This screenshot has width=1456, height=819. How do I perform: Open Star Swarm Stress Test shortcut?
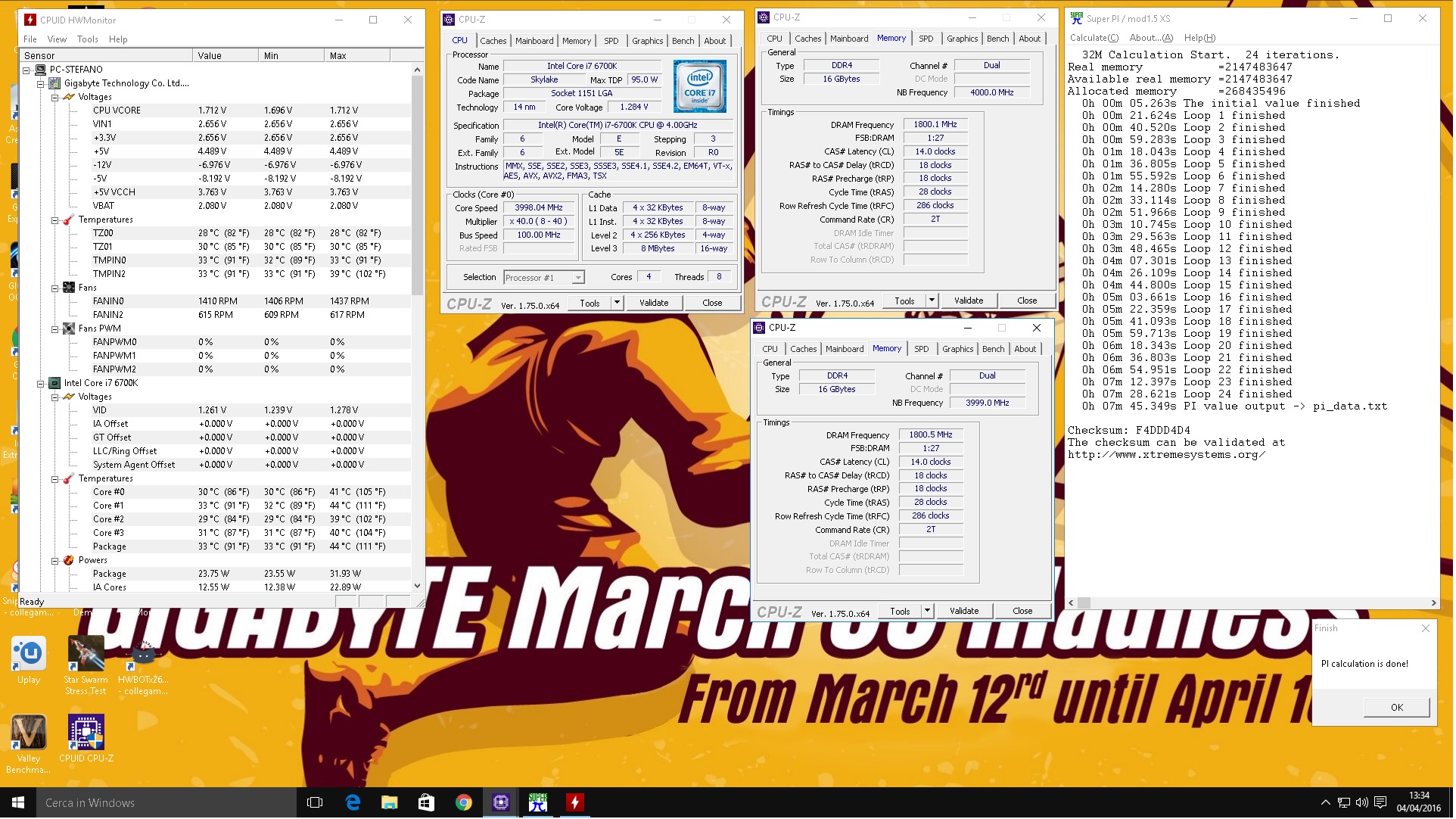click(86, 665)
